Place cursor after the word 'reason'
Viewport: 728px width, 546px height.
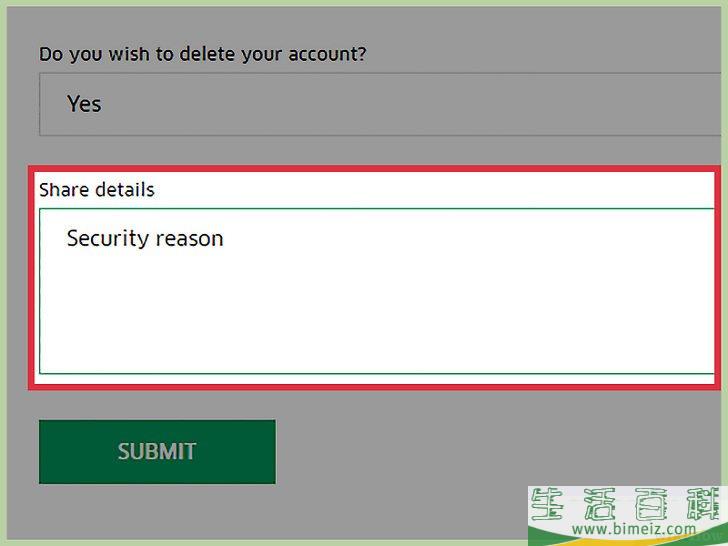click(x=225, y=239)
